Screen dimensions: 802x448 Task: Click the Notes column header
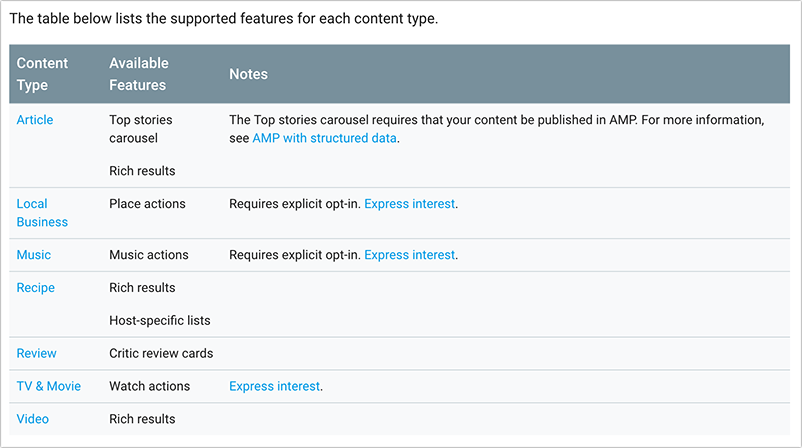[248, 74]
